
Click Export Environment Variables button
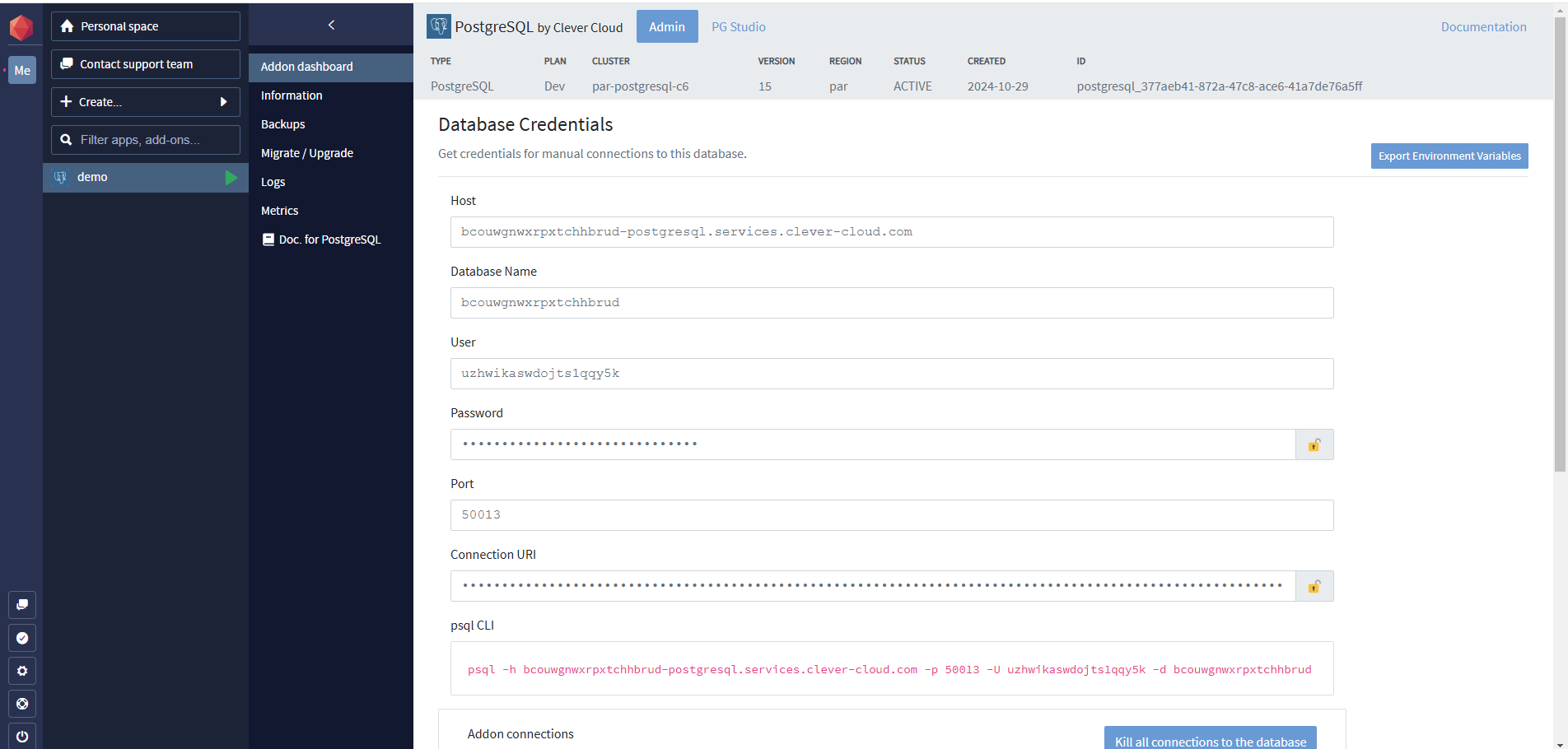(1449, 156)
